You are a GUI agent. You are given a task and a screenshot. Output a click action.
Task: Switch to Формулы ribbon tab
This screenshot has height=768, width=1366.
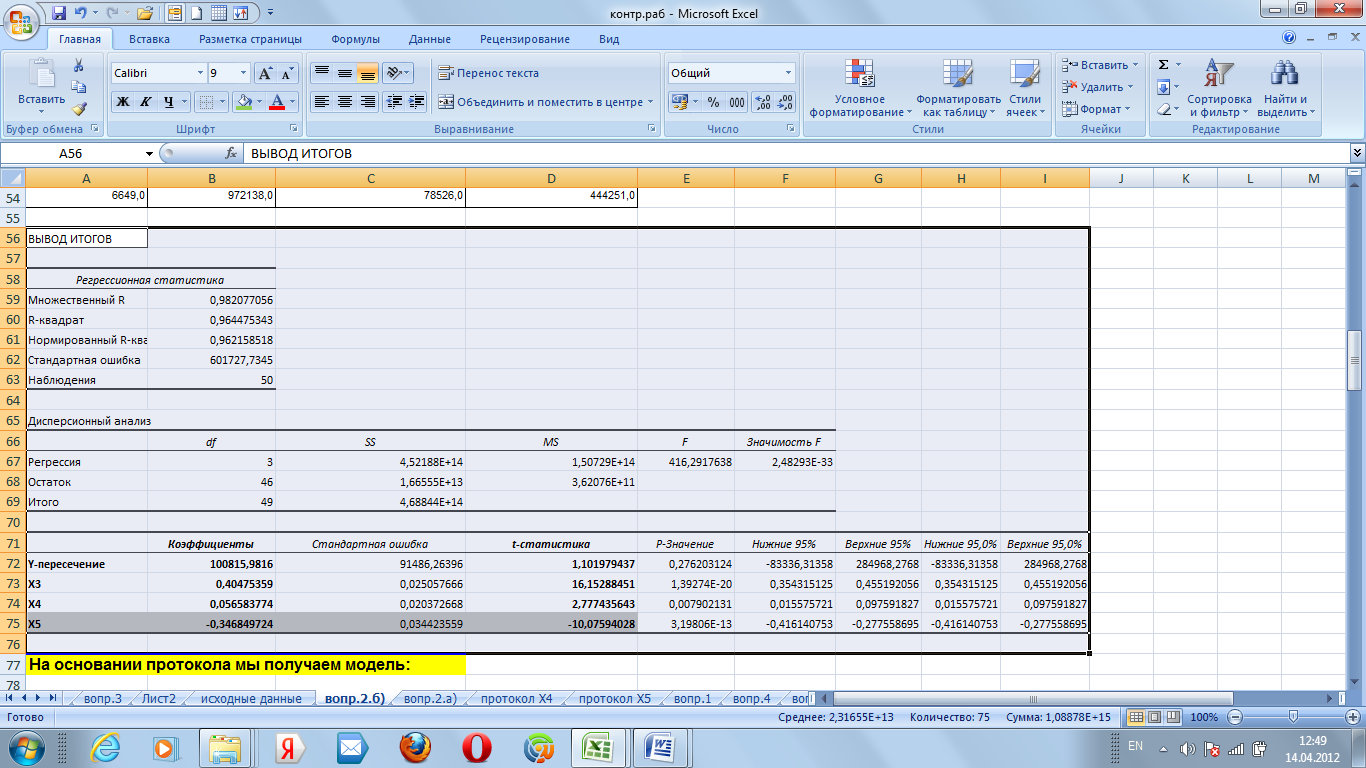(355, 39)
